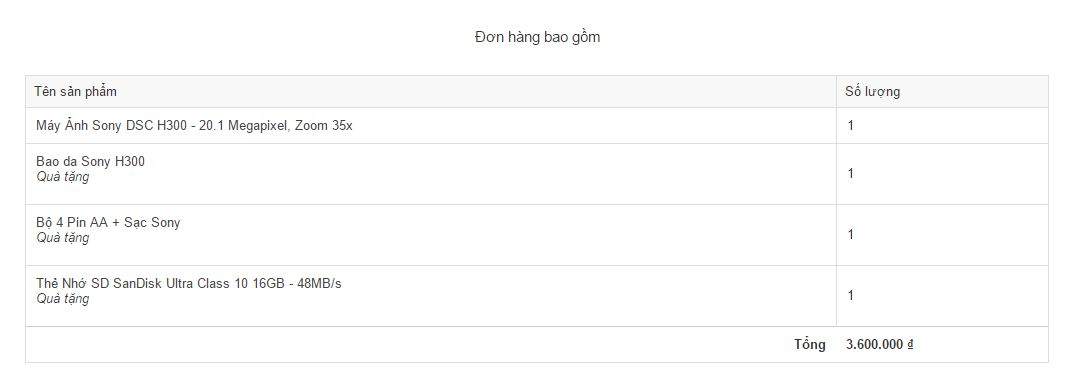Click product 'Bao da Sony H300'

90,162
